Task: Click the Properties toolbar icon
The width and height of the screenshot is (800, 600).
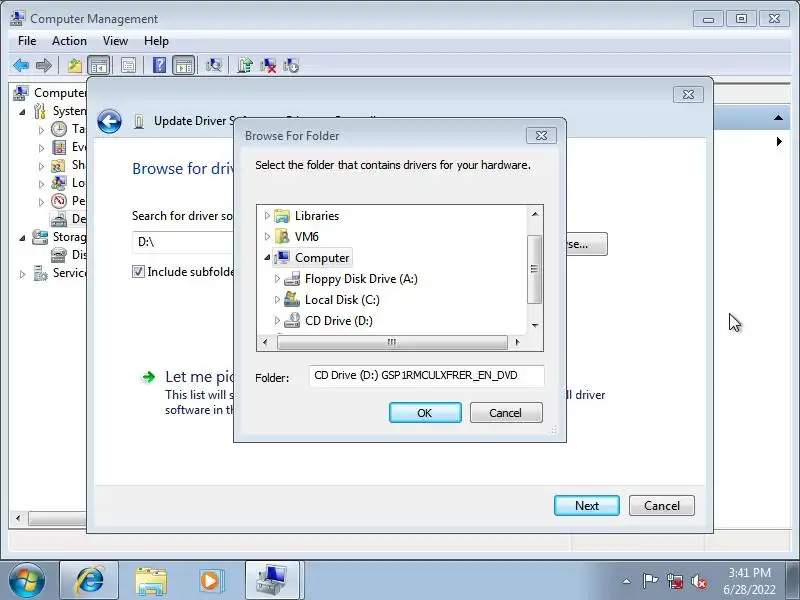Action: tap(128, 65)
